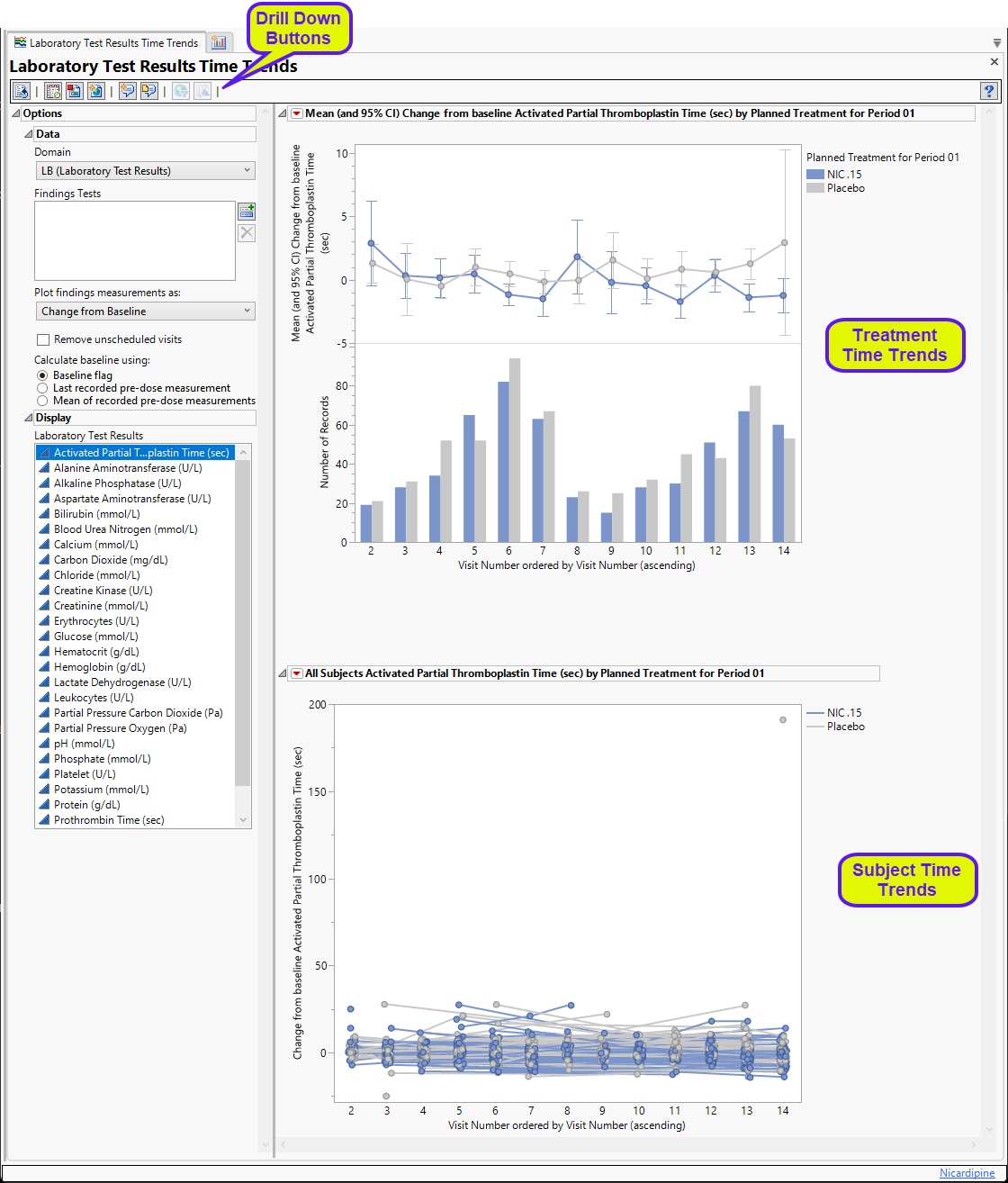The width and height of the screenshot is (1008, 1183).
Task: Click the add Findings Tests icon
Action: point(246,212)
